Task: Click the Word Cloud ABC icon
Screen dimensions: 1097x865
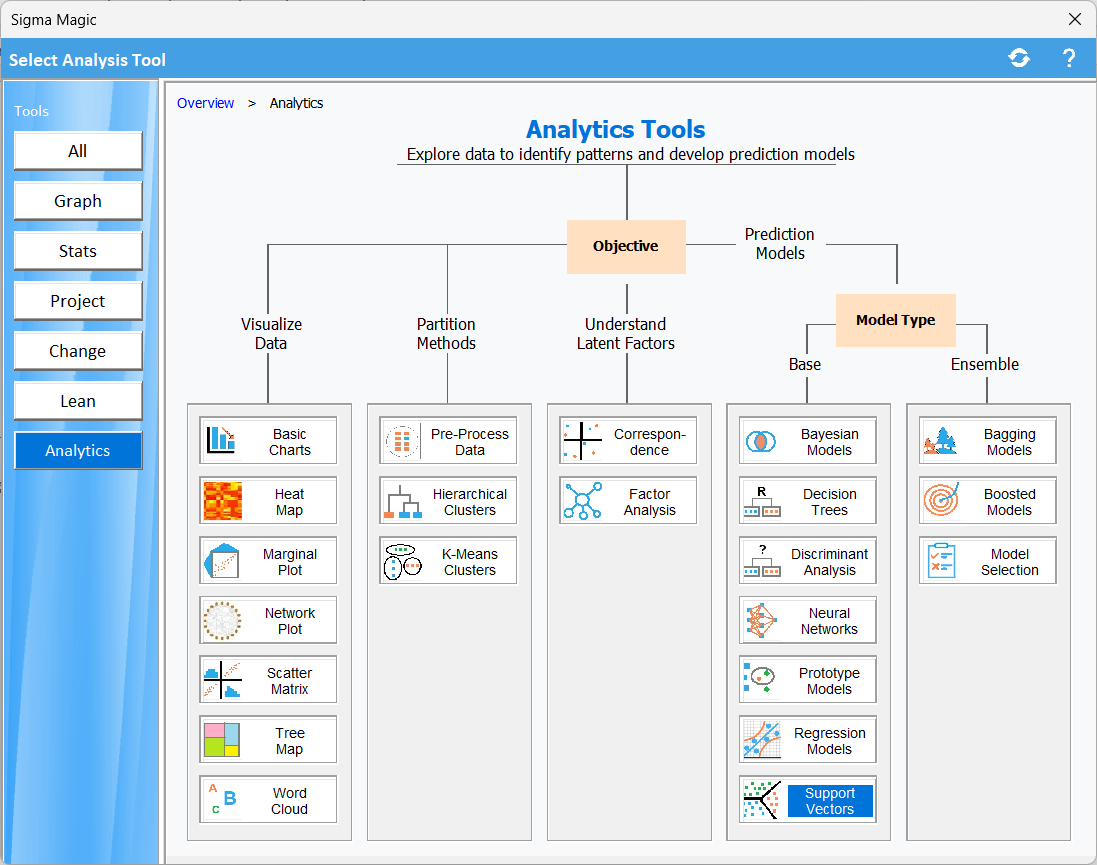Action: pyautogui.click(x=222, y=800)
